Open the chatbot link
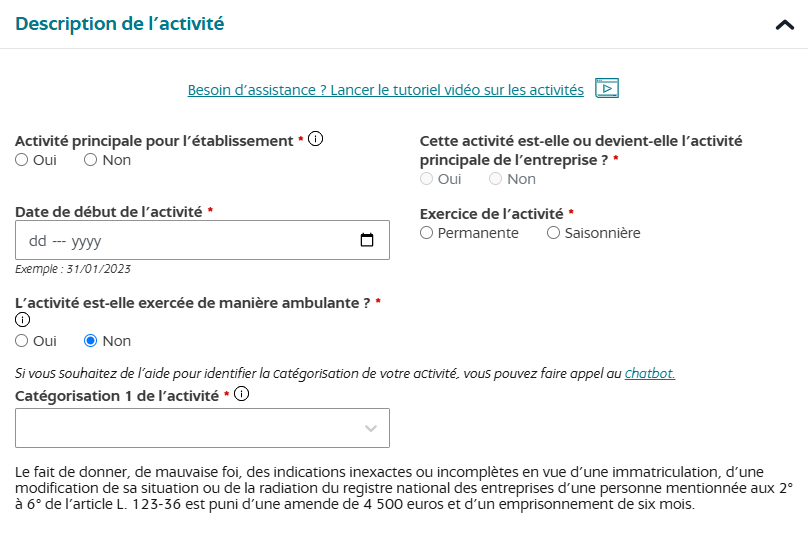 [649, 373]
